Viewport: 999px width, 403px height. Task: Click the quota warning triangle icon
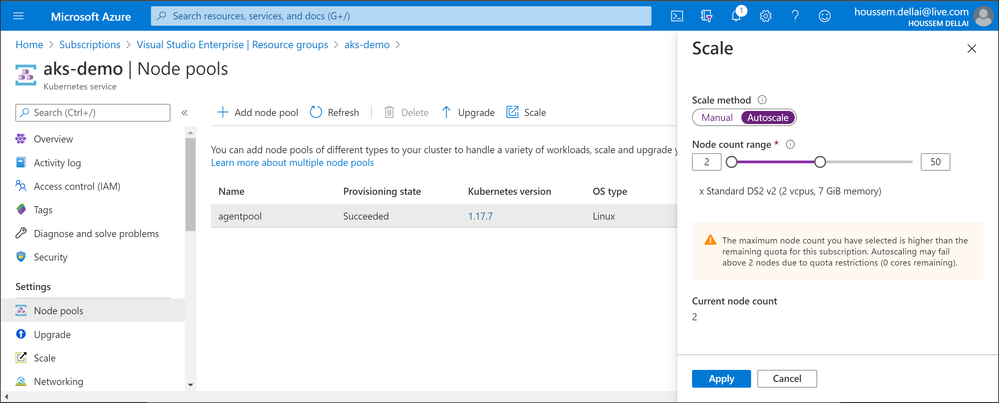(x=710, y=240)
